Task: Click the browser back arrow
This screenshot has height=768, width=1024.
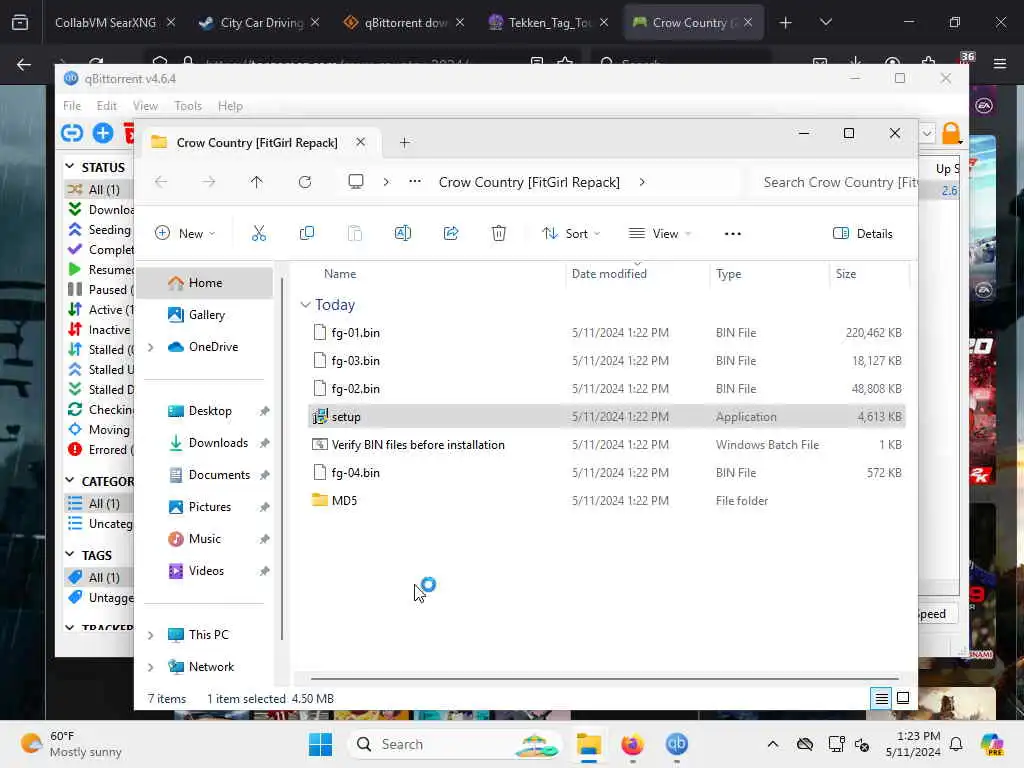Action: click(x=24, y=64)
